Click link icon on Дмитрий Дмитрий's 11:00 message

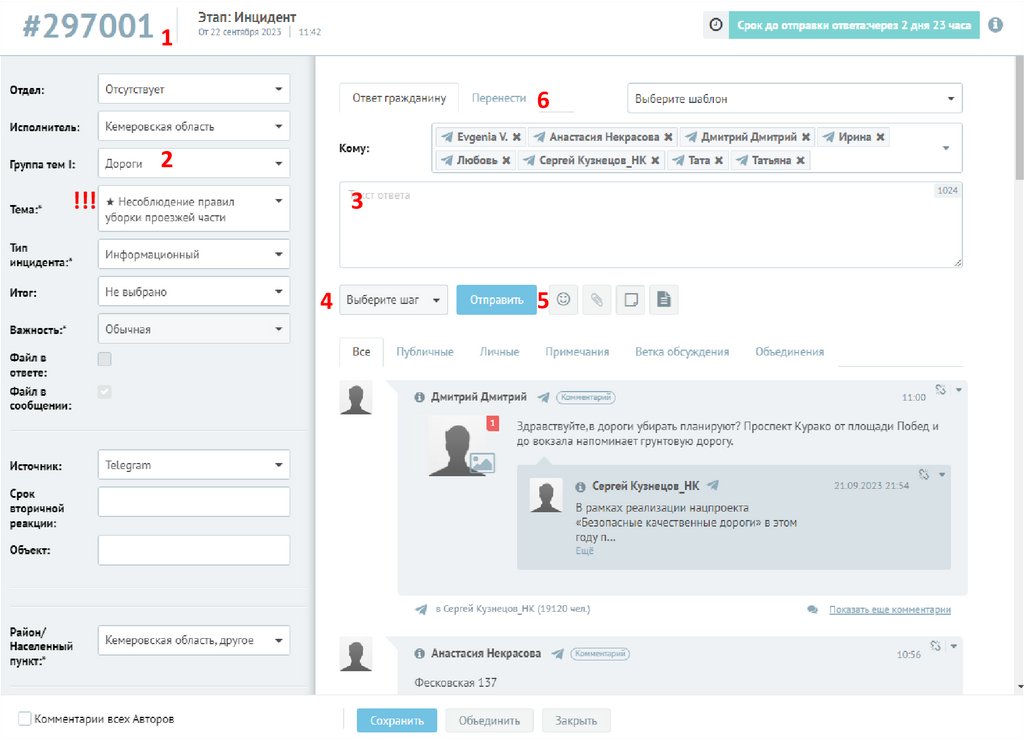(940, 390)
